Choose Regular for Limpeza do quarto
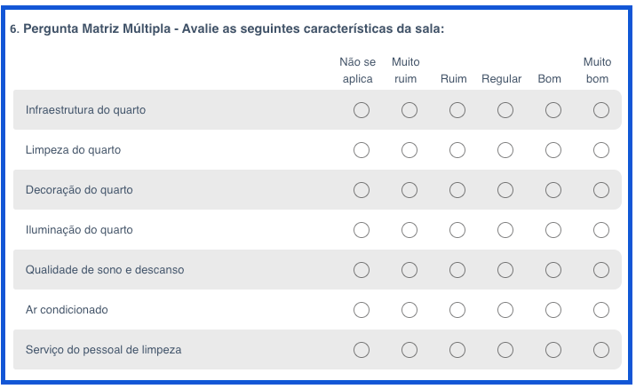 [x=505, y=150]
